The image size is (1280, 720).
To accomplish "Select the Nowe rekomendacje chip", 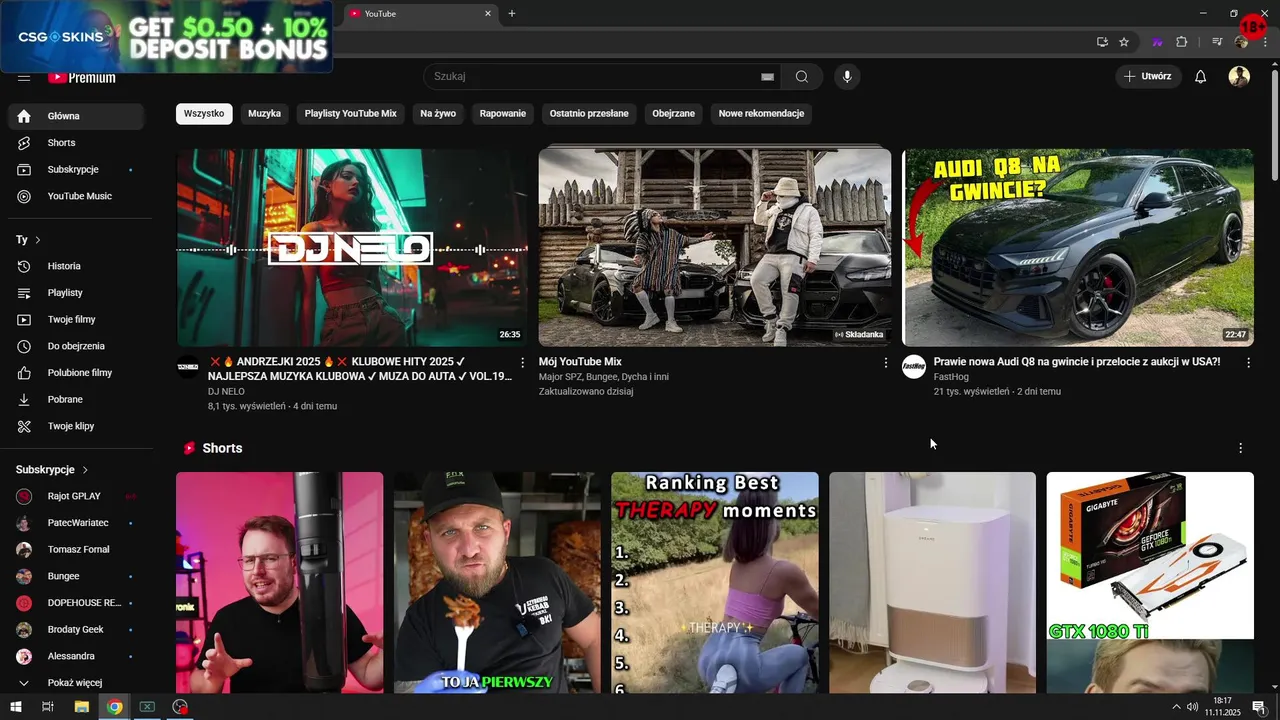I will coord(761,114).
